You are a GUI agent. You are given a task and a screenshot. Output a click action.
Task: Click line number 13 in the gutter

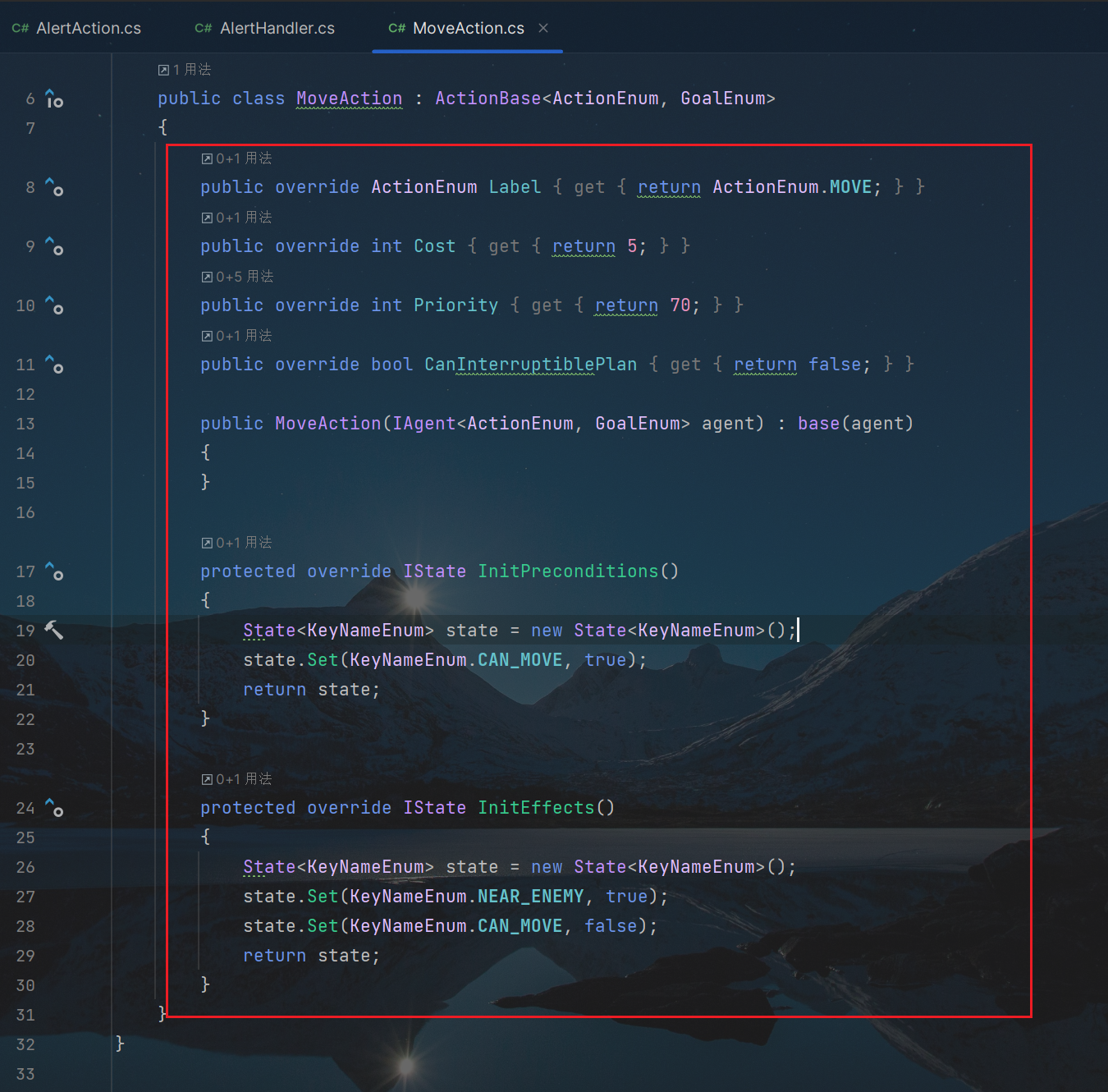(x=25, y=424)
